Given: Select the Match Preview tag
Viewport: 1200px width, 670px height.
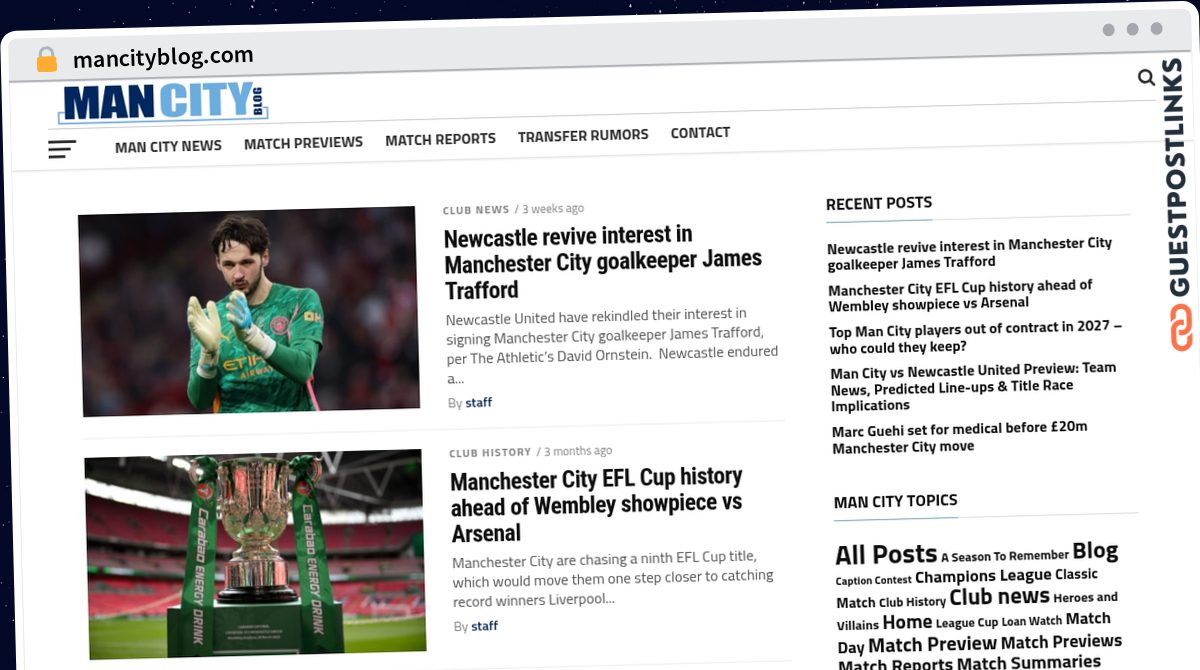Looking at the screenshot, I should pyautogui.click(x=932, y=645).
